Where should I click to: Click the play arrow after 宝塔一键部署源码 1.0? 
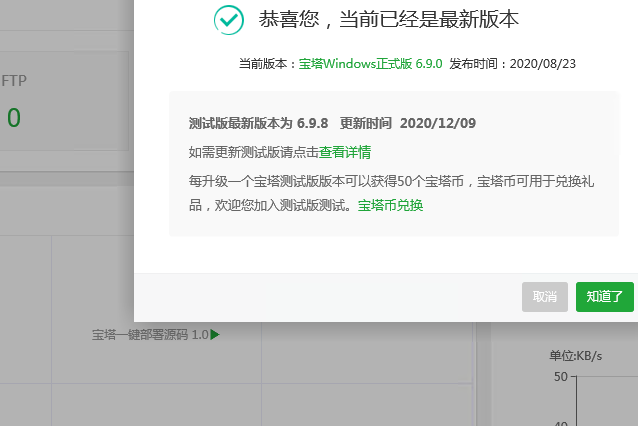[x=215, y=335]
